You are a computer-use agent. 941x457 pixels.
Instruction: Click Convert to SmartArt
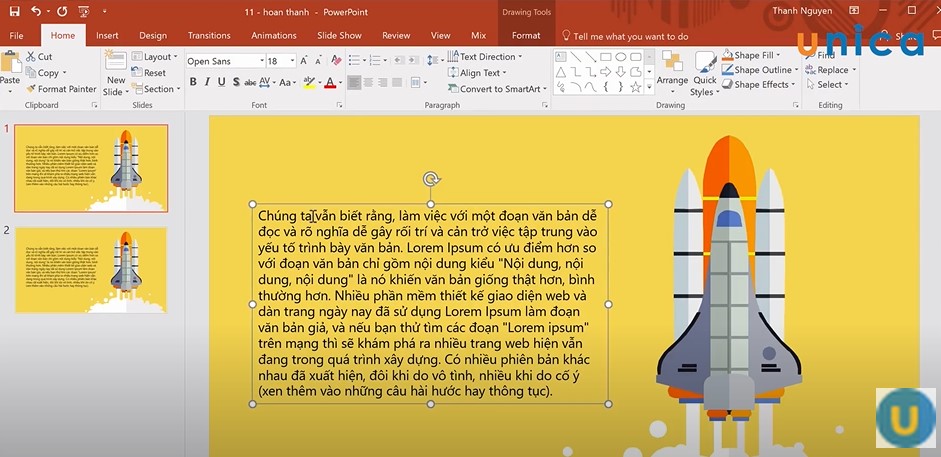tap(498, 89)
